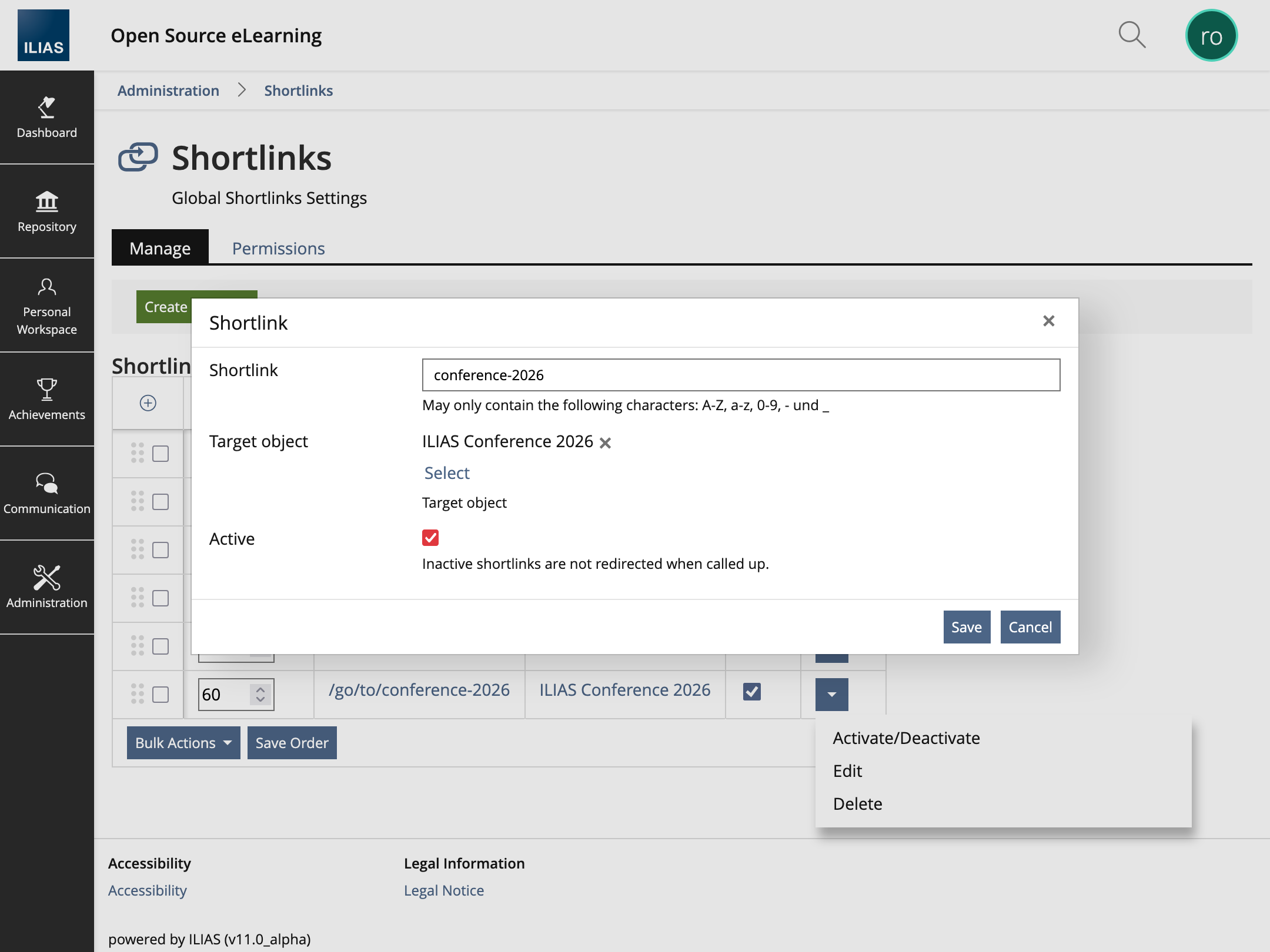1270x952 pixels.
Task: Uncheck the Active checkbox in dialog
Action: 430,538
